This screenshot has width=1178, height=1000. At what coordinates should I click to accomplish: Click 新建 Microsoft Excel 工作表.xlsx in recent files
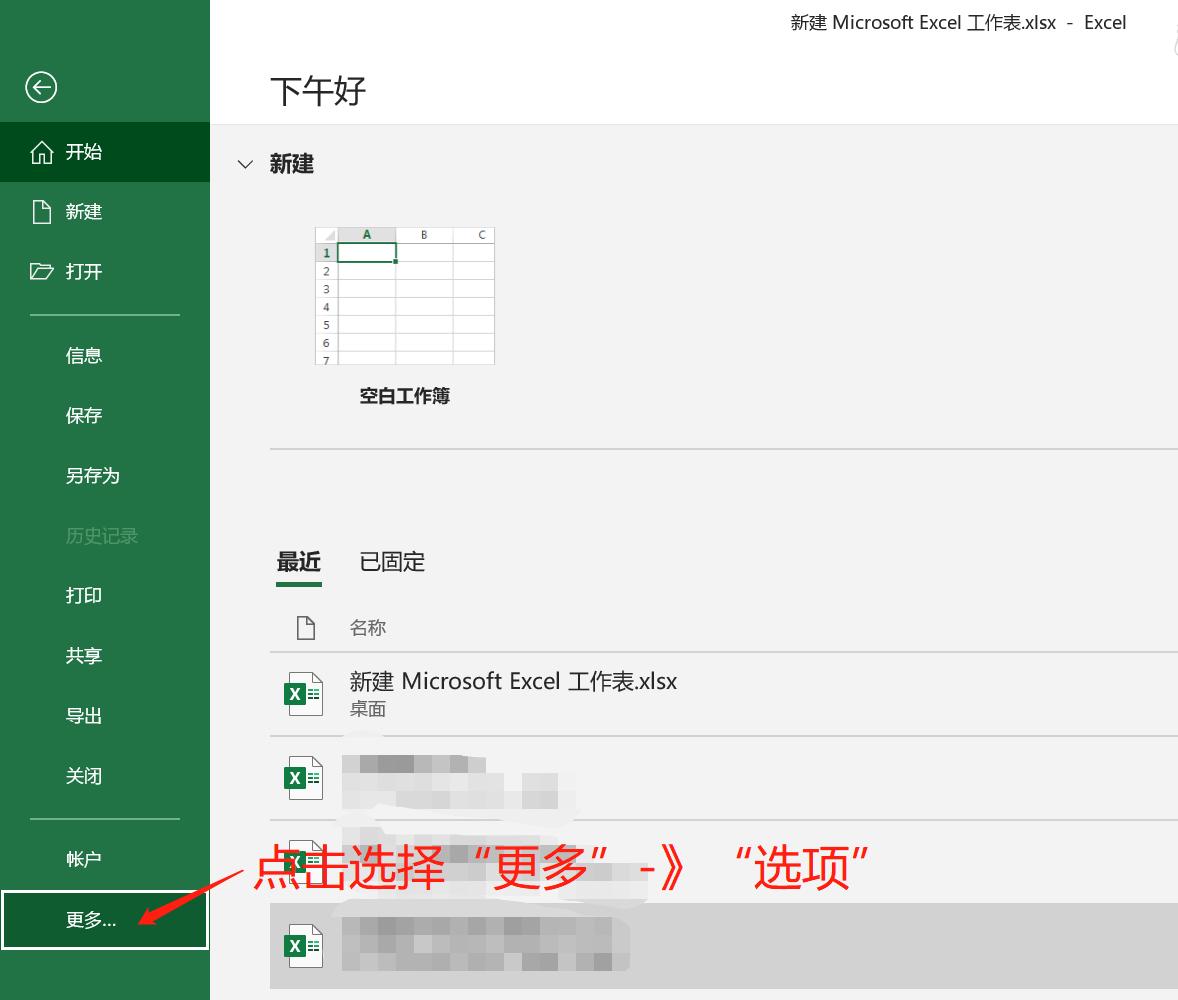513,681
